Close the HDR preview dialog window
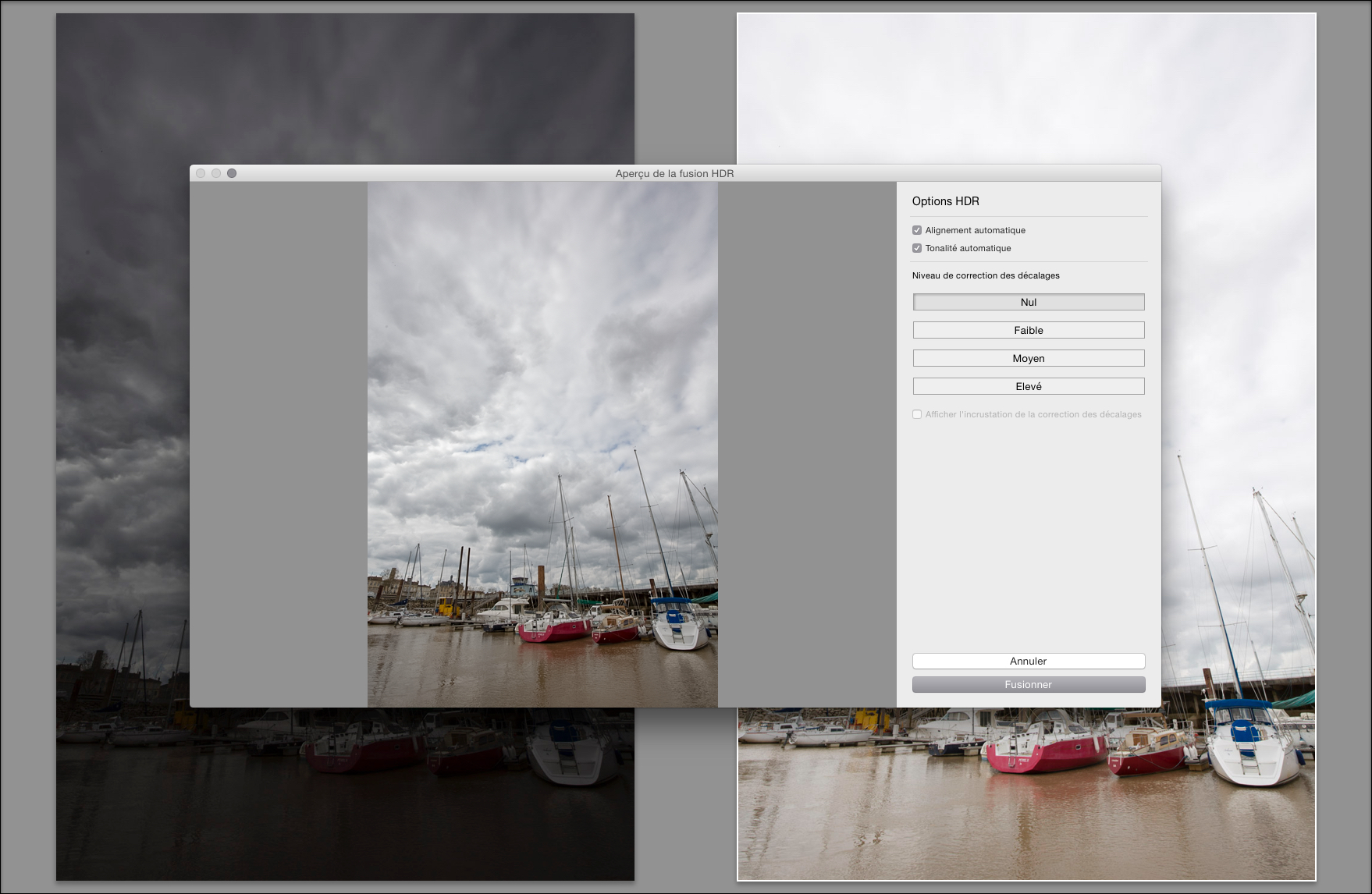 pos(201,173)
